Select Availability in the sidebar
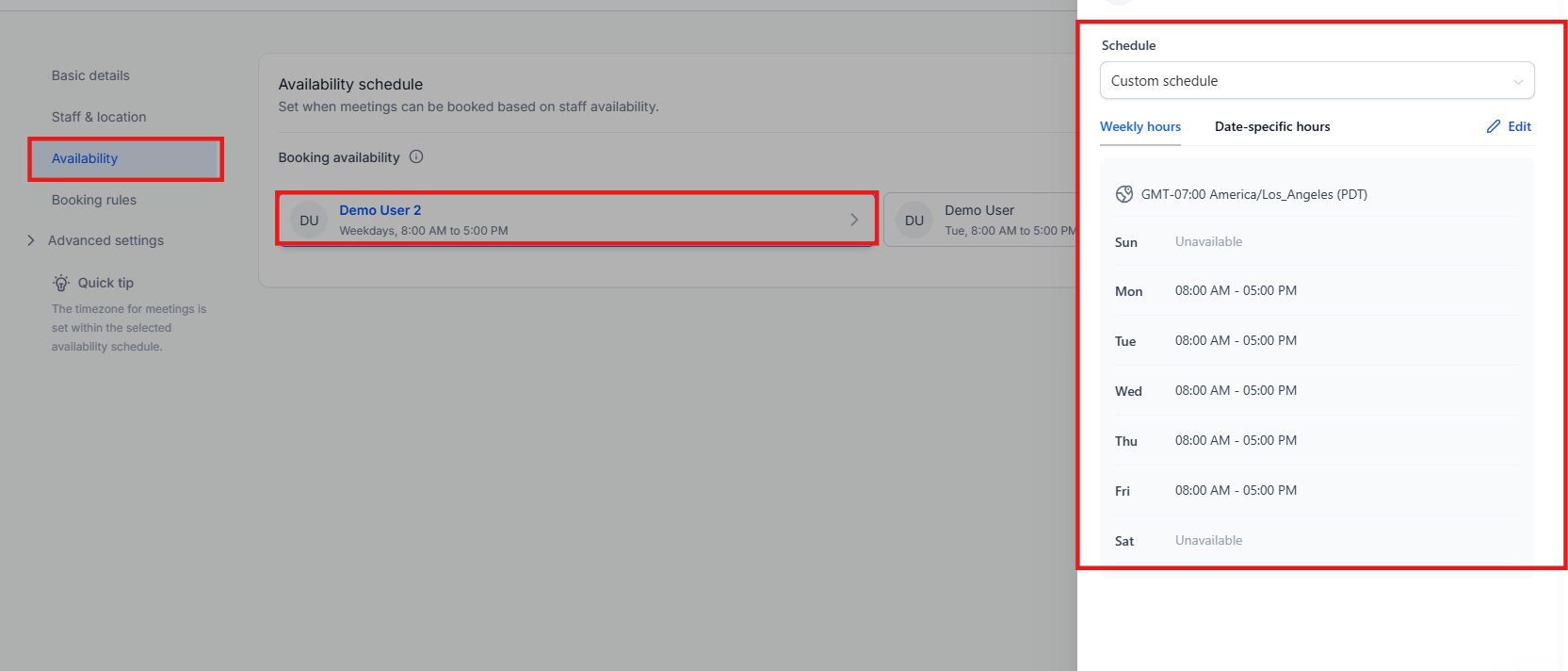Screen dimensions: 1568x671 tap(85, 158)
